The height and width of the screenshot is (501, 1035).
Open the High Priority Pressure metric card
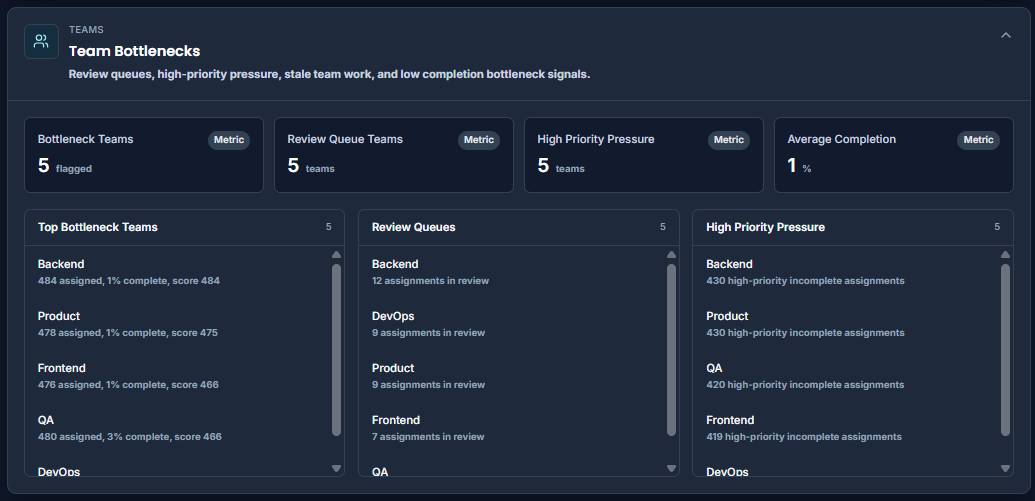(644, 155)
